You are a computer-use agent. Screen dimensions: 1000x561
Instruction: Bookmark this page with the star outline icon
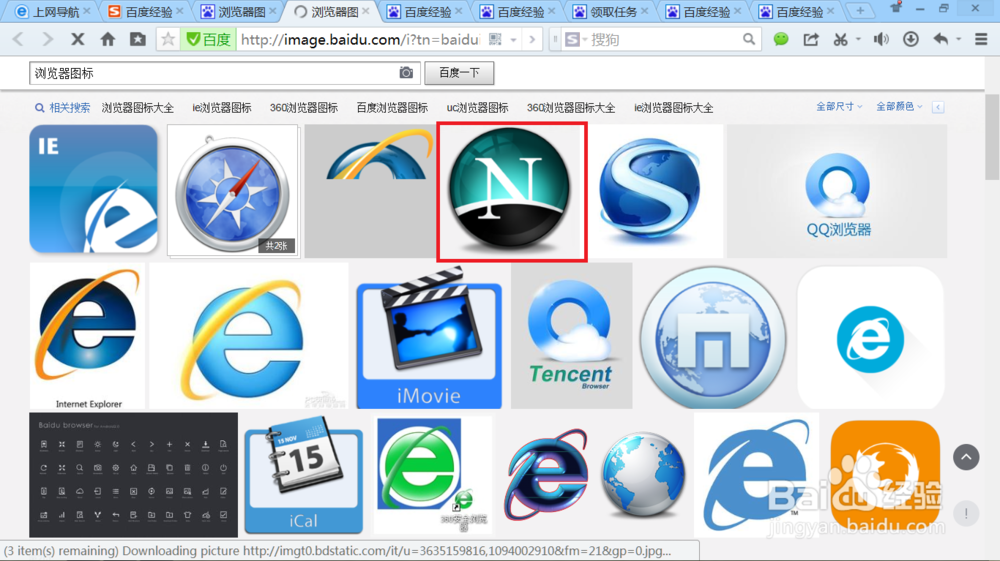point(168,40)
